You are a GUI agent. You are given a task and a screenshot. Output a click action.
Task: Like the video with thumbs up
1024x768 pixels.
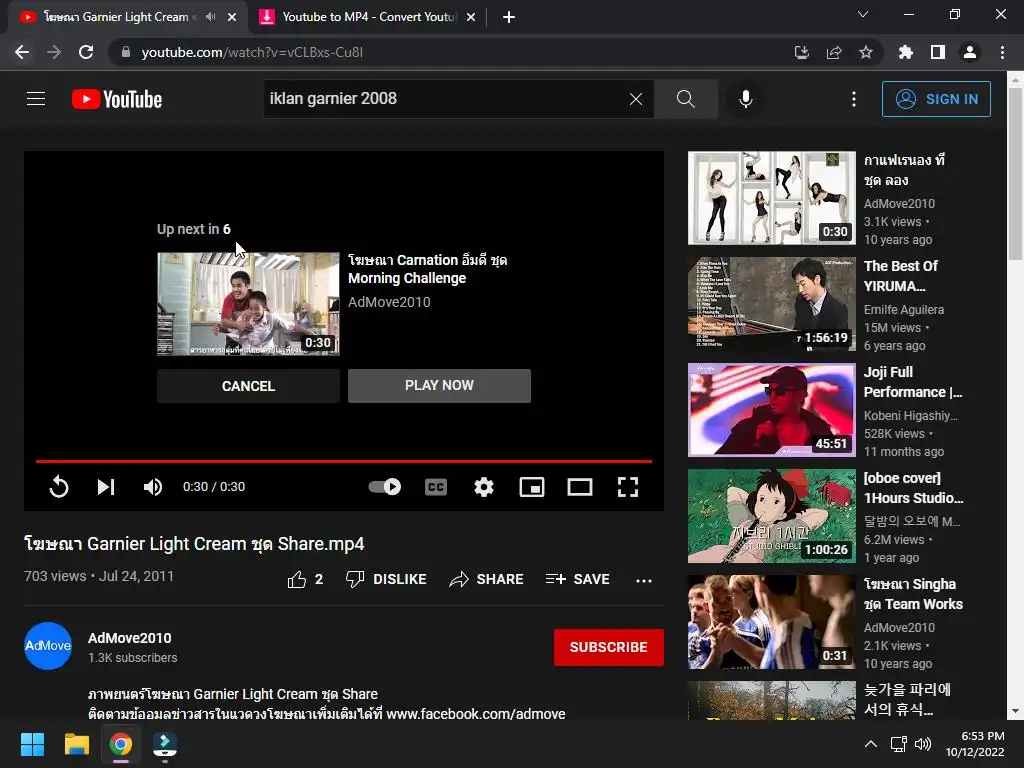[x=305, y=579]
